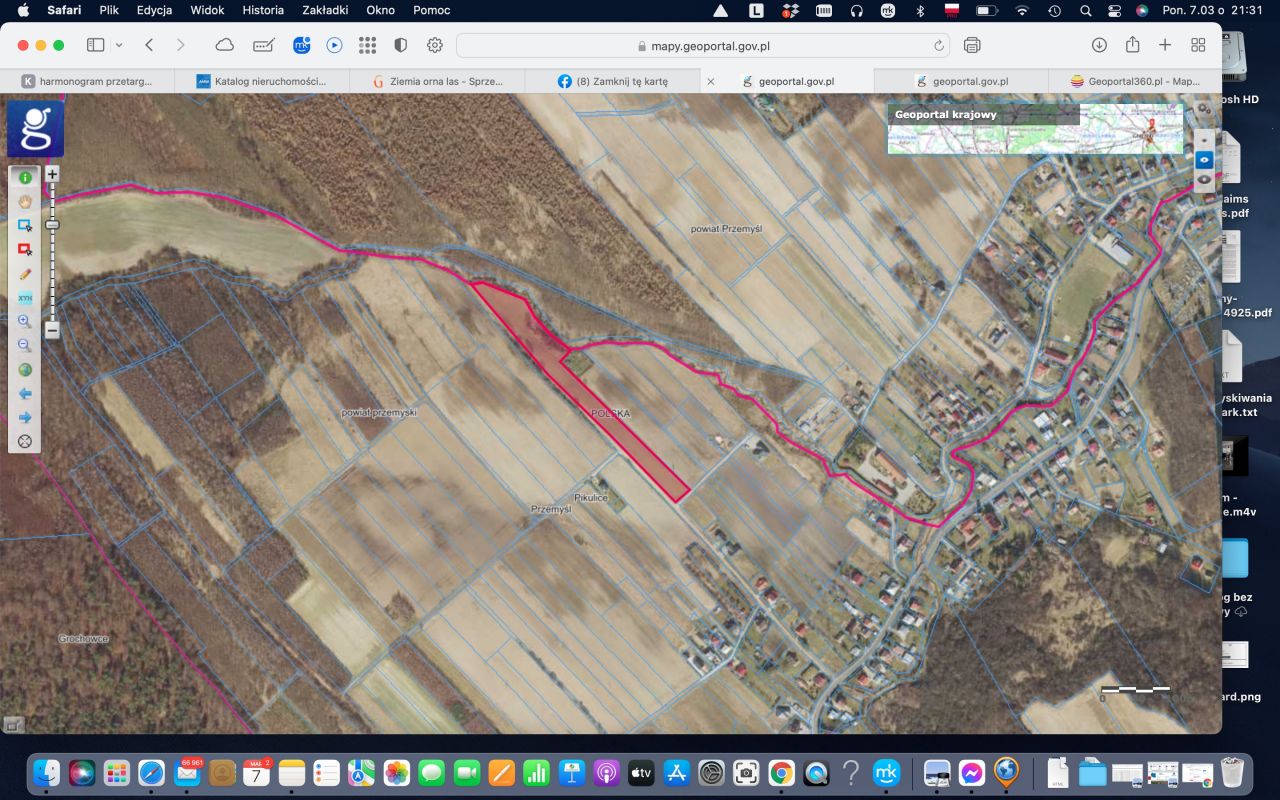Activate the zoom in magnifier tool
The width and height of the screenshot is (1280, 800).
(x=25, y=321)
